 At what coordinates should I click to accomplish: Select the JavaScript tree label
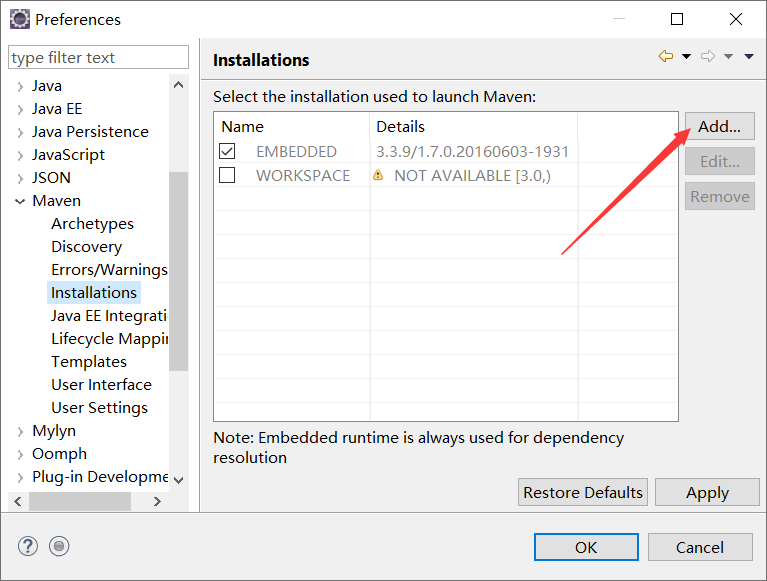point(68,155)
